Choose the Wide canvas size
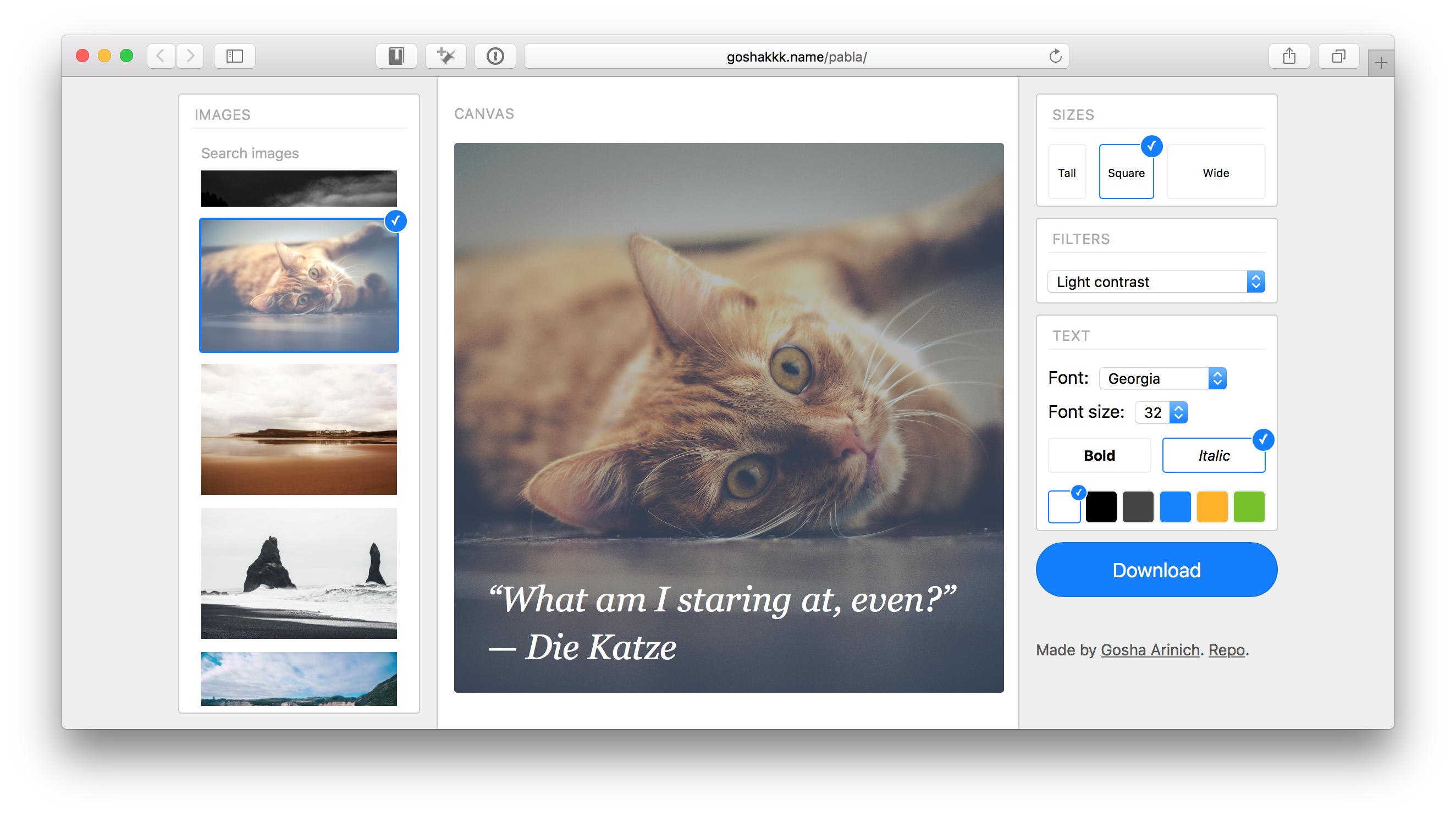This screenshot has width=1456, height=817. click(1215, 172)
